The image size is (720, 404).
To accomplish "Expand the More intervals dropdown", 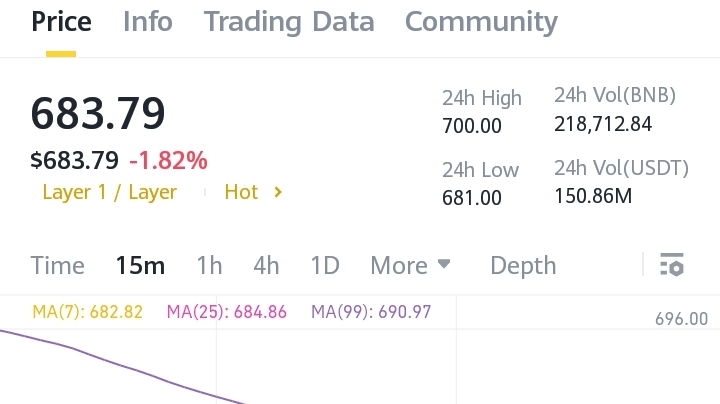I will coord(411,265).
